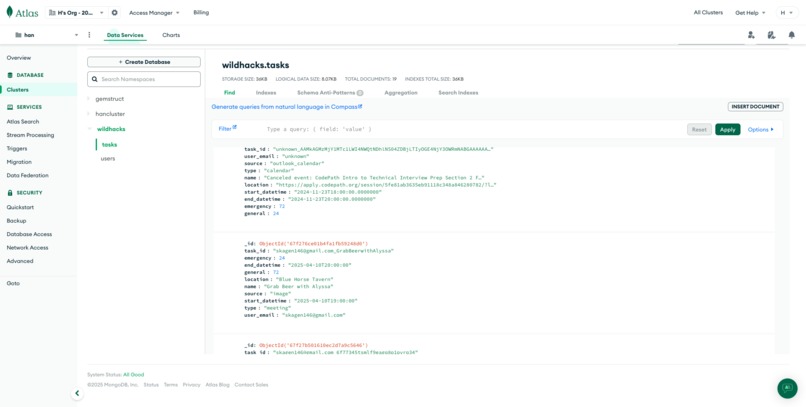Select the Find tab
This screenshot has width=806, height=407.
[229, 92]
